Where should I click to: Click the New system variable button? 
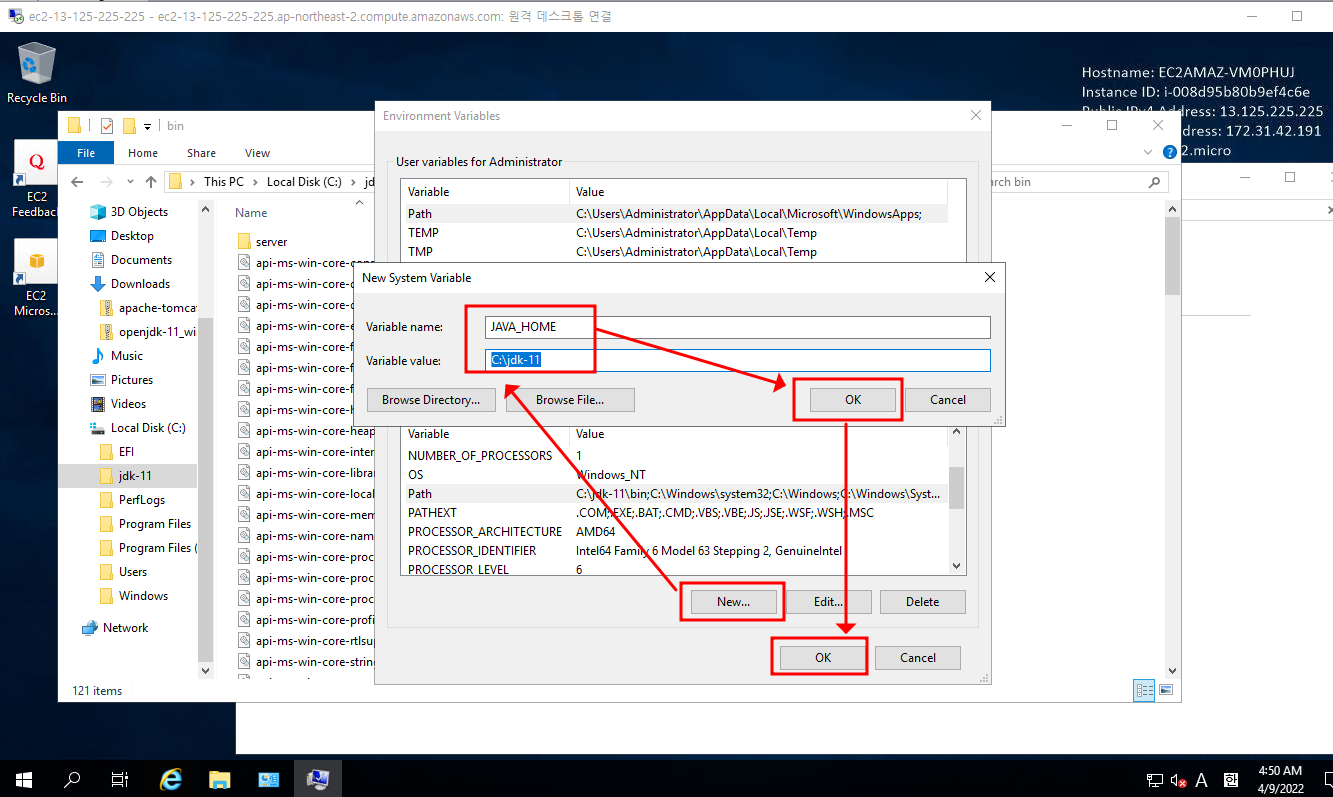(733, 602)
